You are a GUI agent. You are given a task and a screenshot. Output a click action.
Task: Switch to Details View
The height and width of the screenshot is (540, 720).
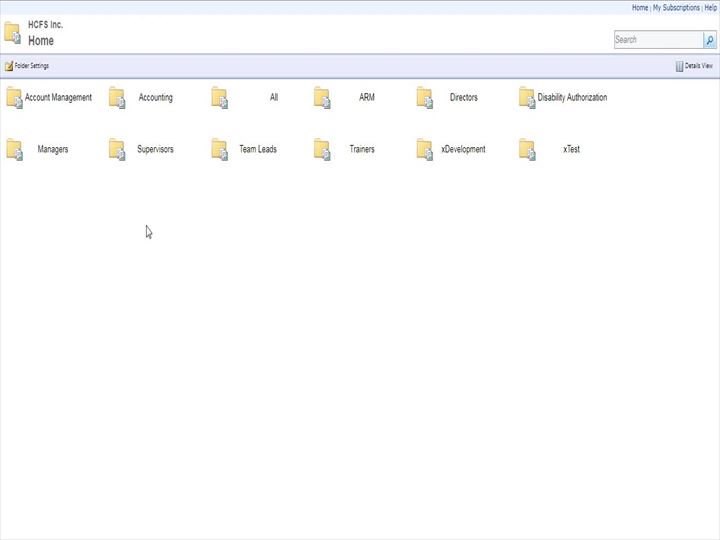point(699,66)
